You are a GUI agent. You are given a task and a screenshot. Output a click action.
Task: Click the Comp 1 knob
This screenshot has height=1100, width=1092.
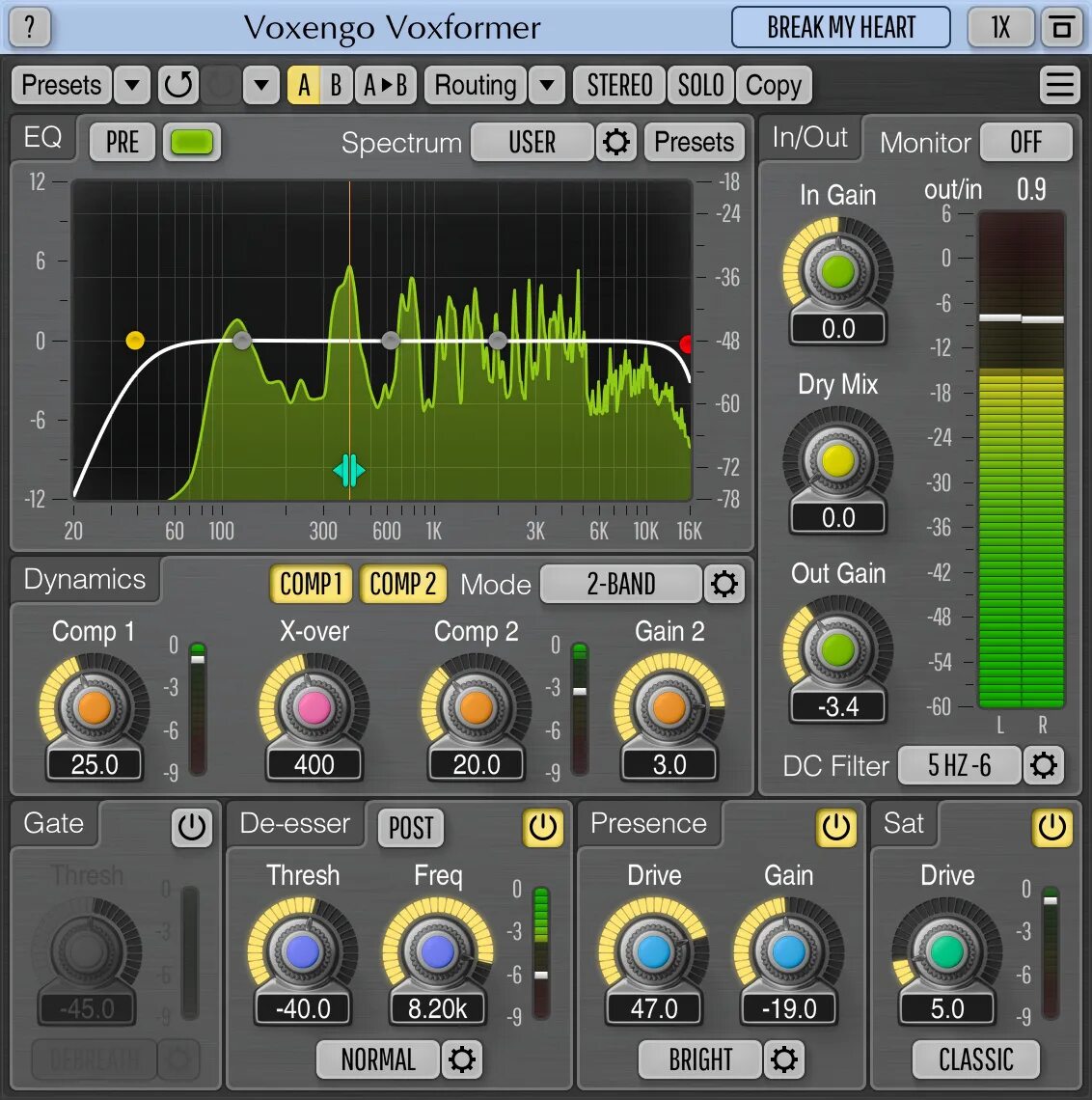94,707
